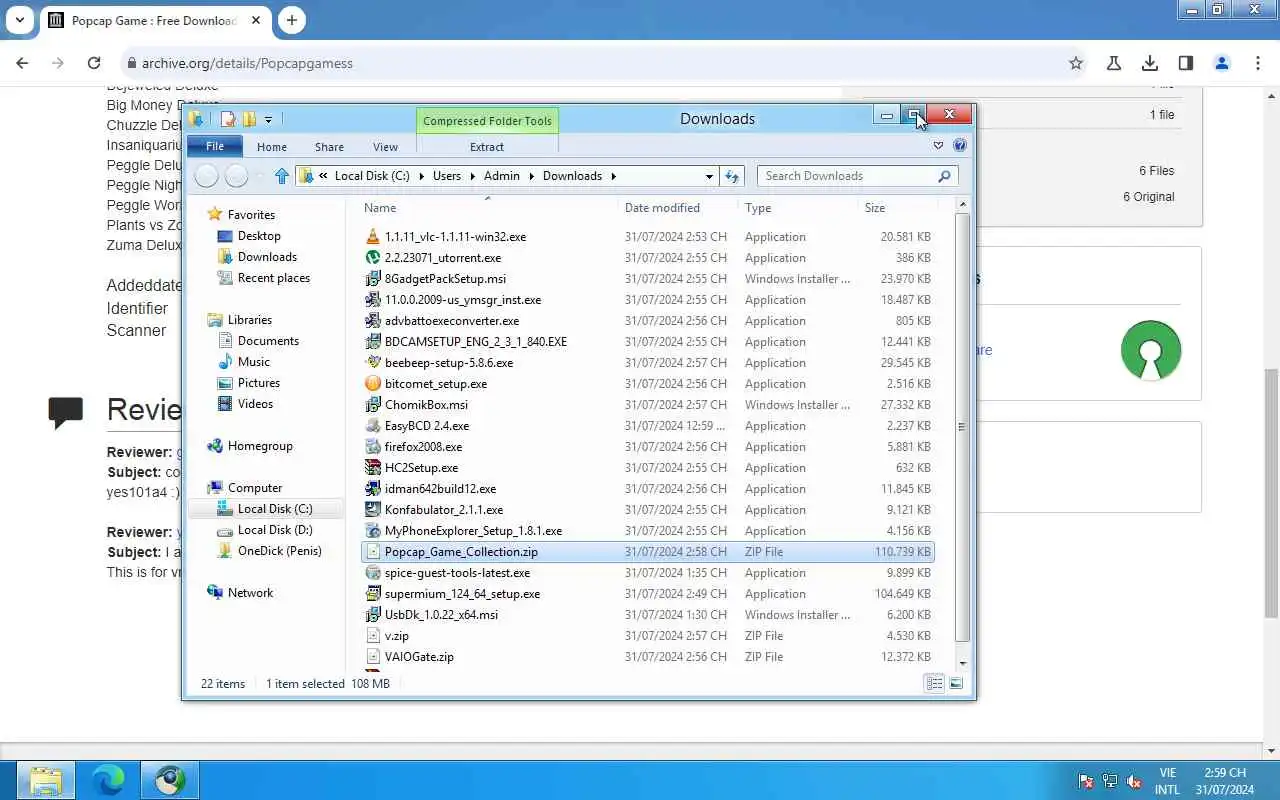Go back in Chrome history

tap(22, 63)
